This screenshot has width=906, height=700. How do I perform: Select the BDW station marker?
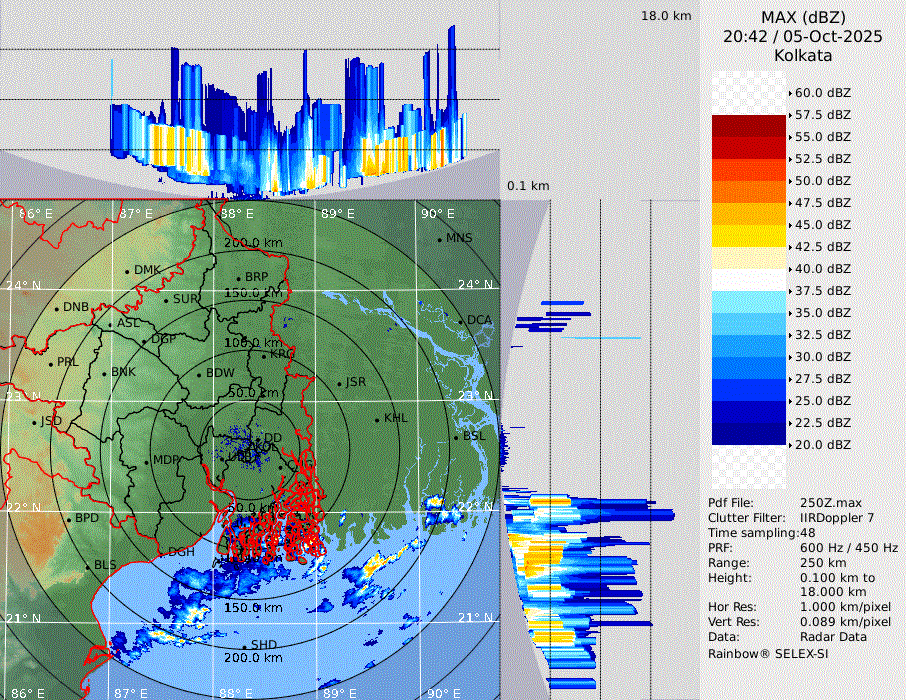(199, 375)
